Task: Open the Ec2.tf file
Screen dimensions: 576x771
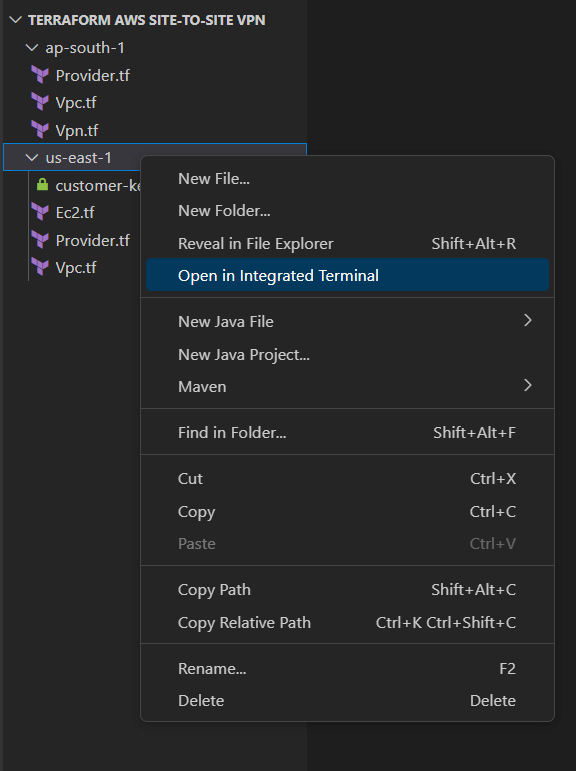Action: coord(75,212)
